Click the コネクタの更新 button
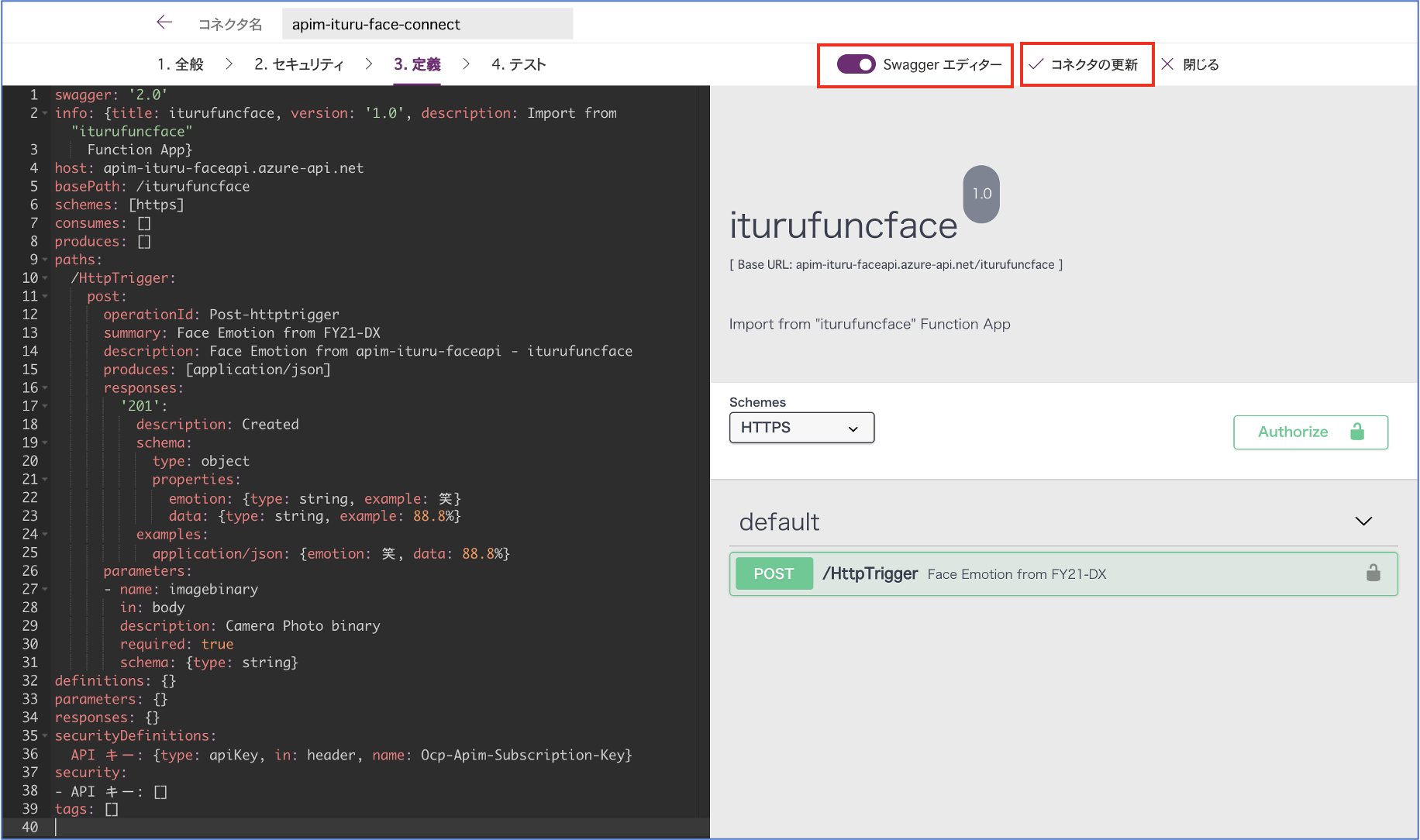Viewport: 1420px width, 840px height. (1087, 64)
